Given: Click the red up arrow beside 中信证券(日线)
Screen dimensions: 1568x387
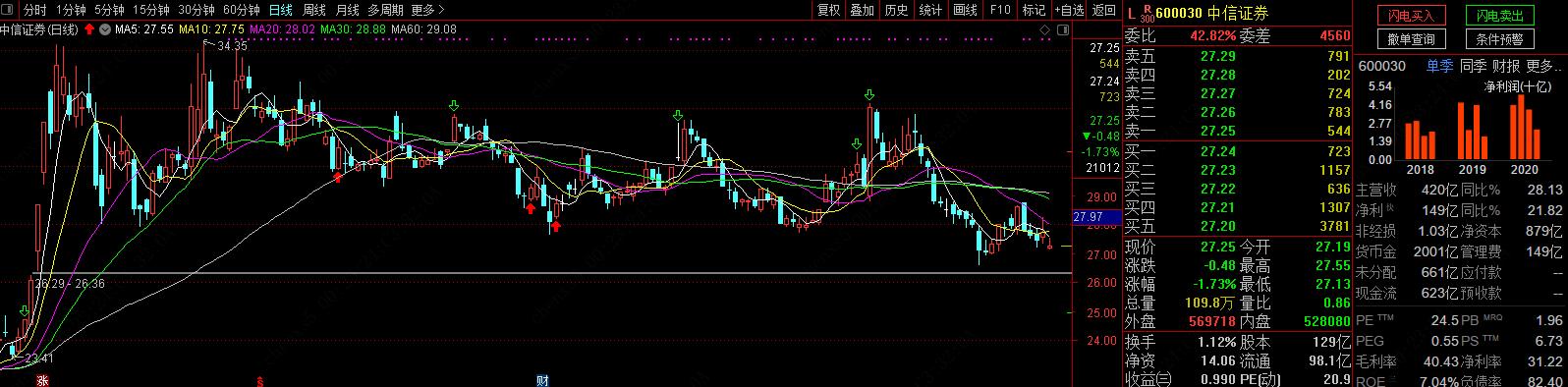Looking at the screenshot, I should click(89, 29).
